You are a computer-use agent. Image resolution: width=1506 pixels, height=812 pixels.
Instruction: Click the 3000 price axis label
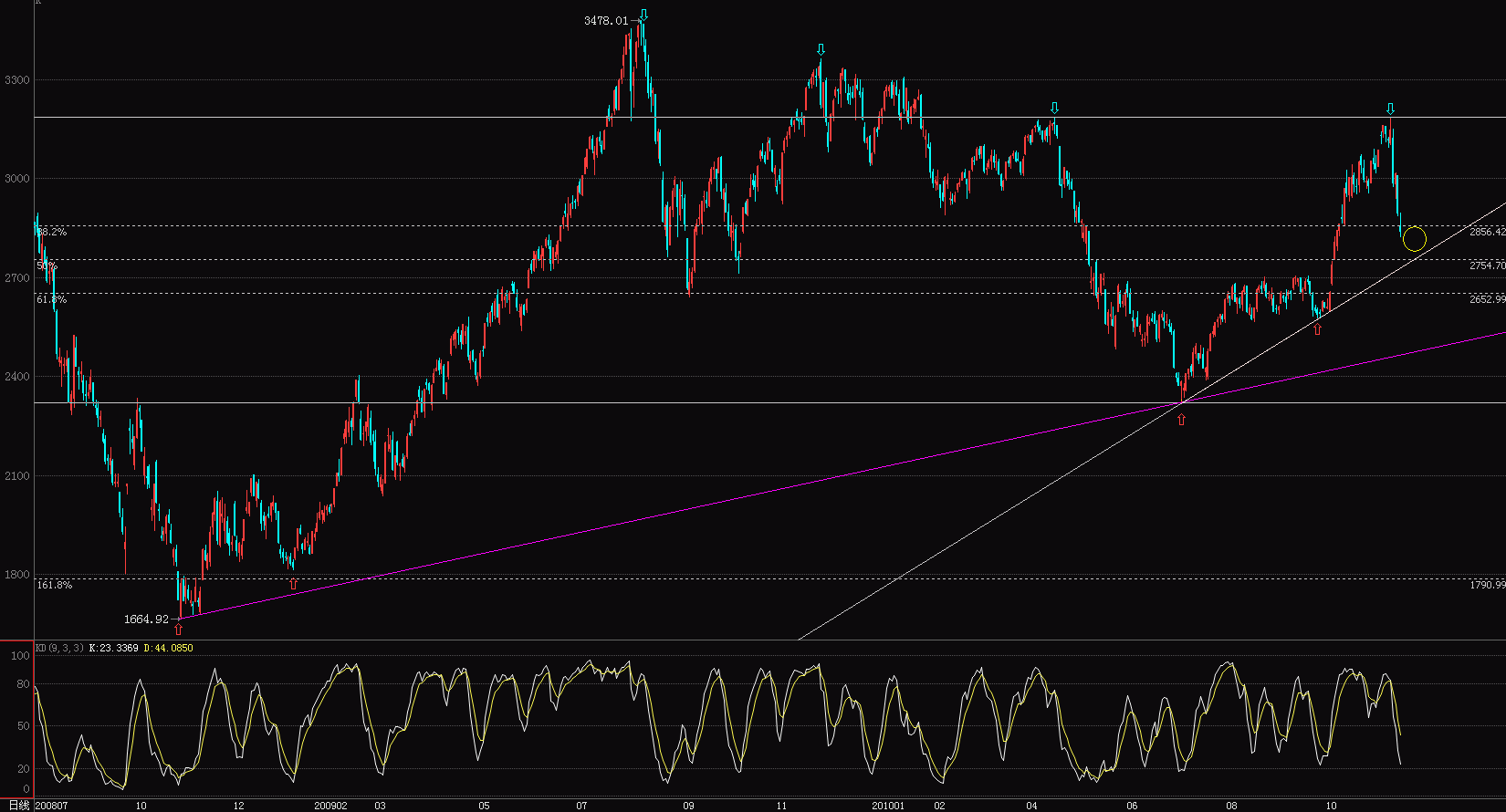[x=17, y=179]
